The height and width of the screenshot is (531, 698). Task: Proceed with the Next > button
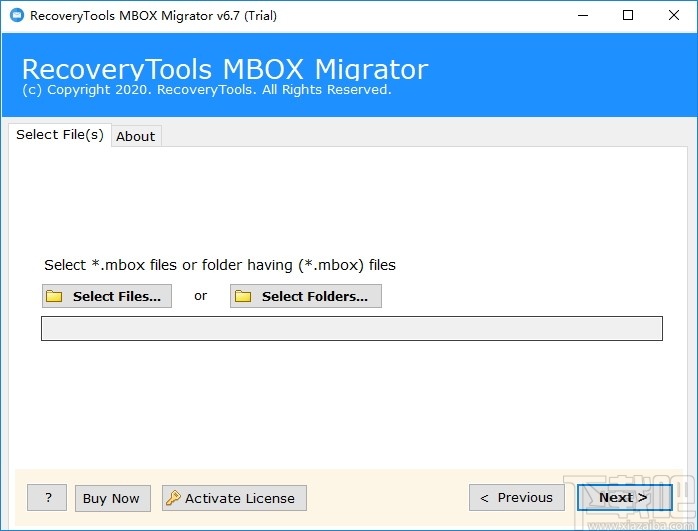pyautogui.click(x=624, y=498)
